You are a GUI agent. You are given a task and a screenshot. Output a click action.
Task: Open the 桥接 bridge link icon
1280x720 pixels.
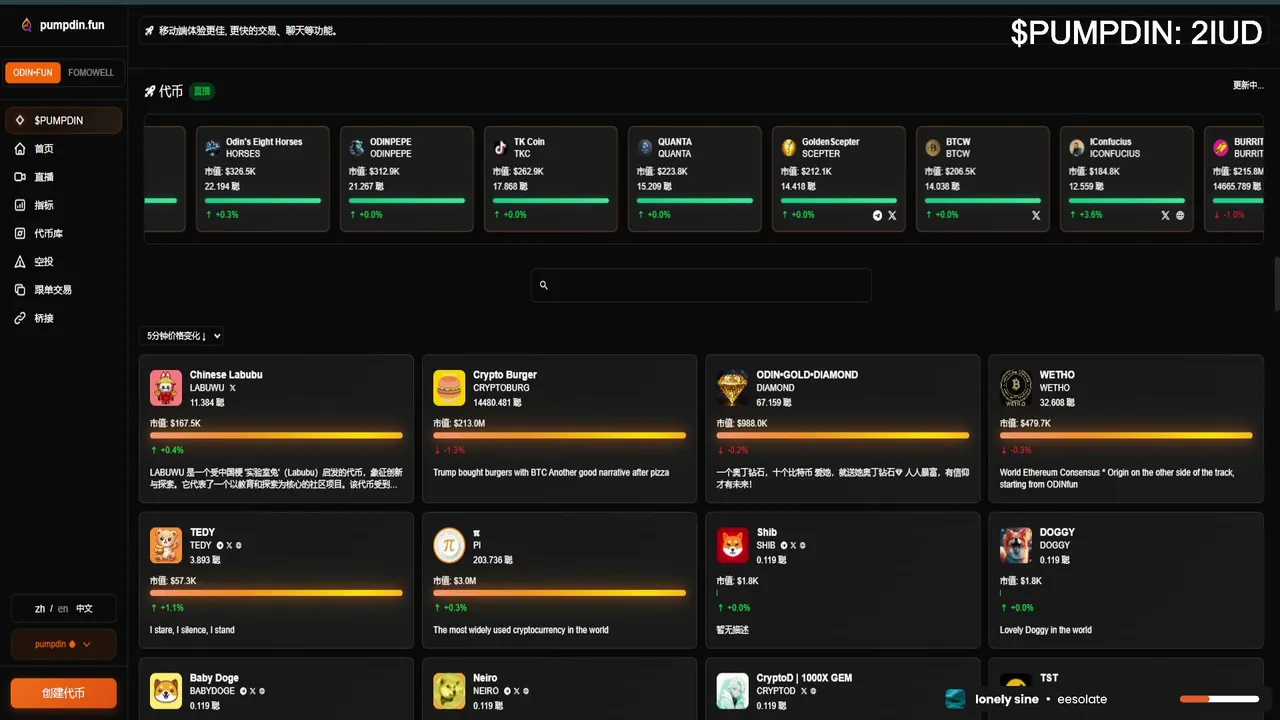point(20,318)
